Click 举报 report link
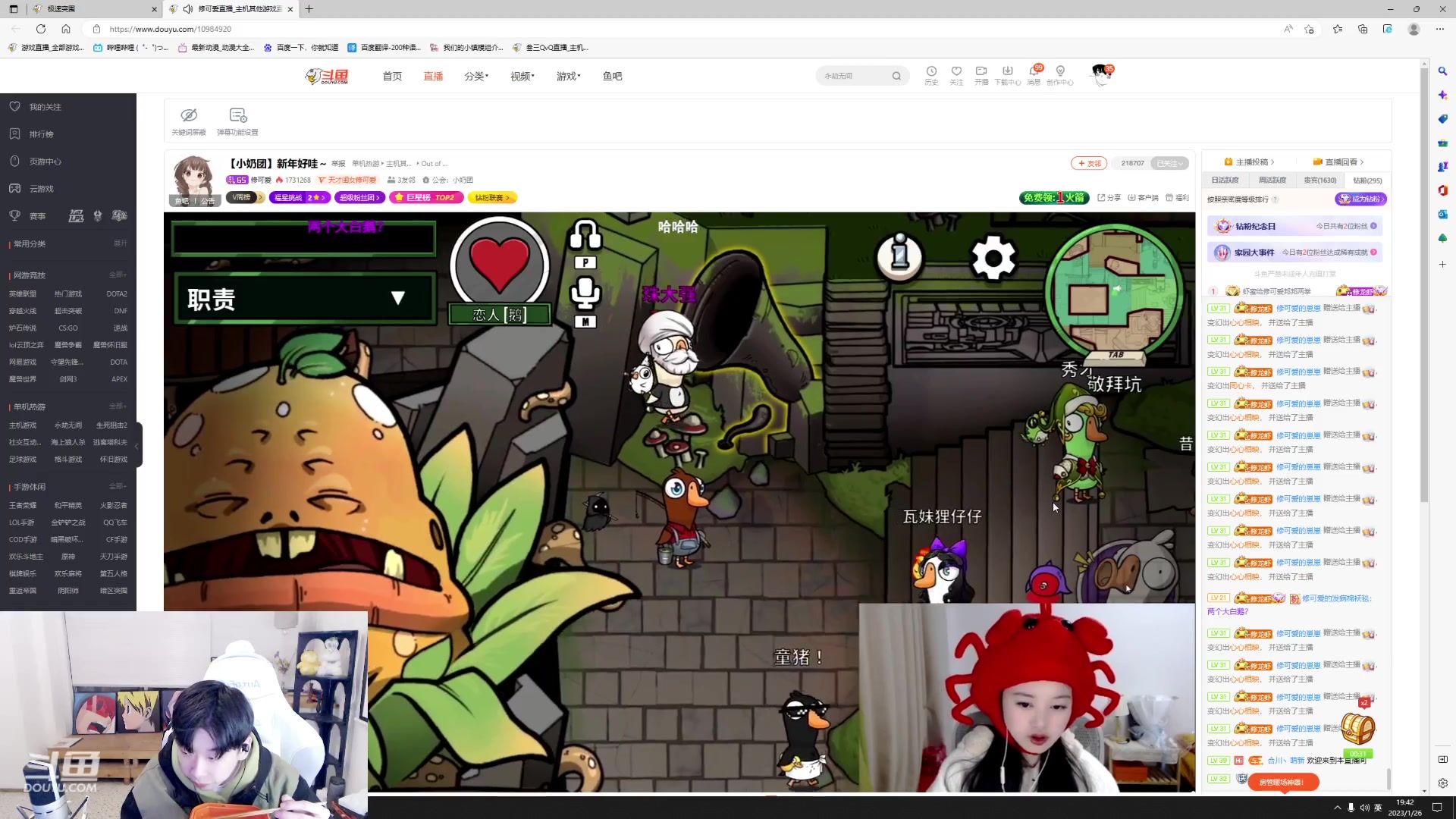Image resolution: width=1456 pixels, height=819 pixels. click(x=338, y=164)
